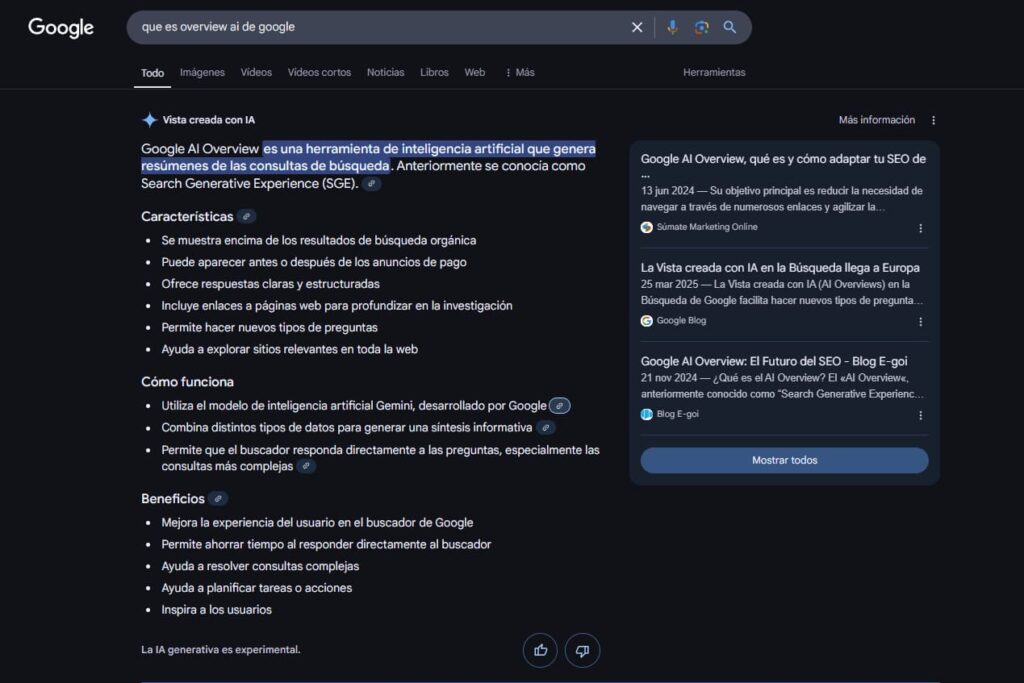The width and height of the screenshot is (1024, 683).
Task: Open source link icon next to Características
Action: [246, 217]
